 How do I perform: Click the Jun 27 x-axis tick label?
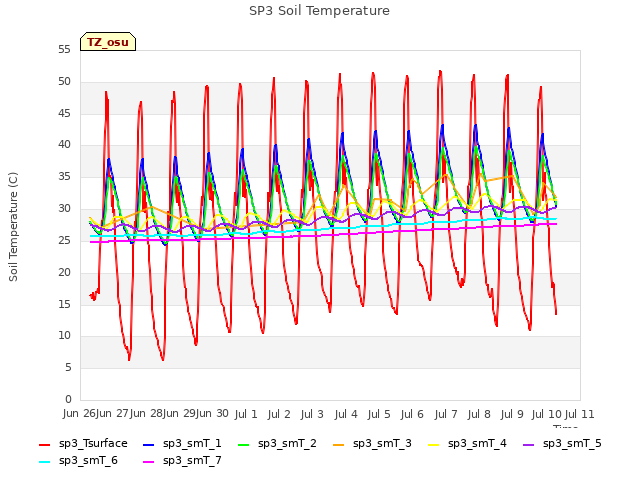click(112, 413)
